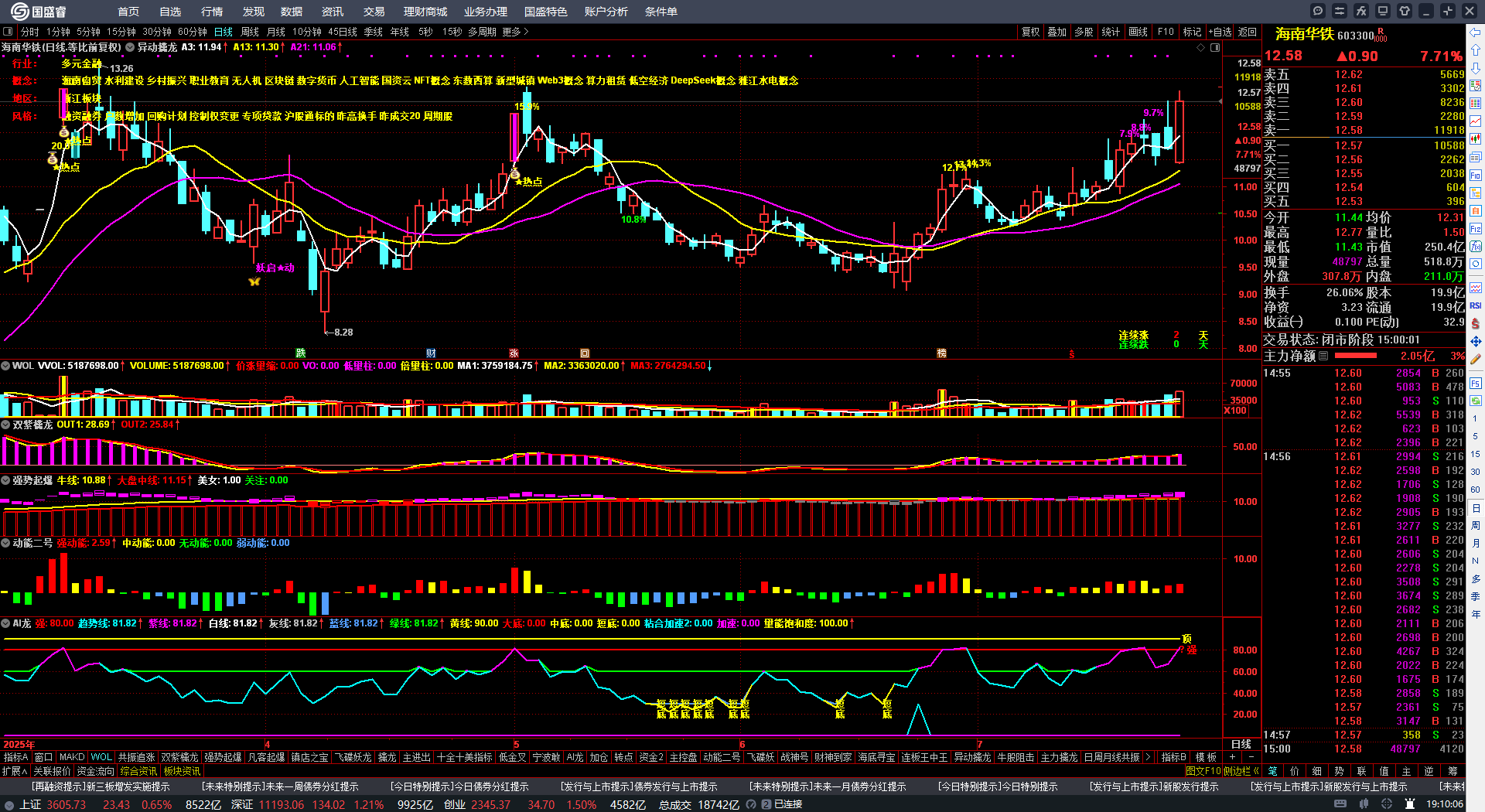Toggle 统计 statistics mode

pos(1111,32)
